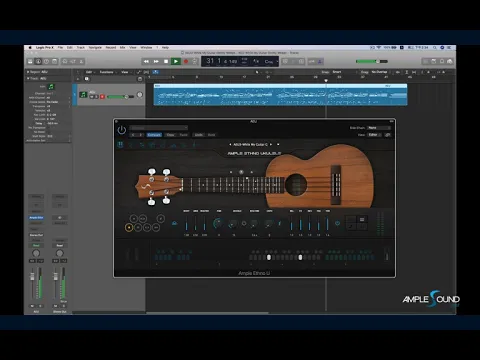
Task: Open the Mixer from the control bar
Action: click(x=73, y=61)
